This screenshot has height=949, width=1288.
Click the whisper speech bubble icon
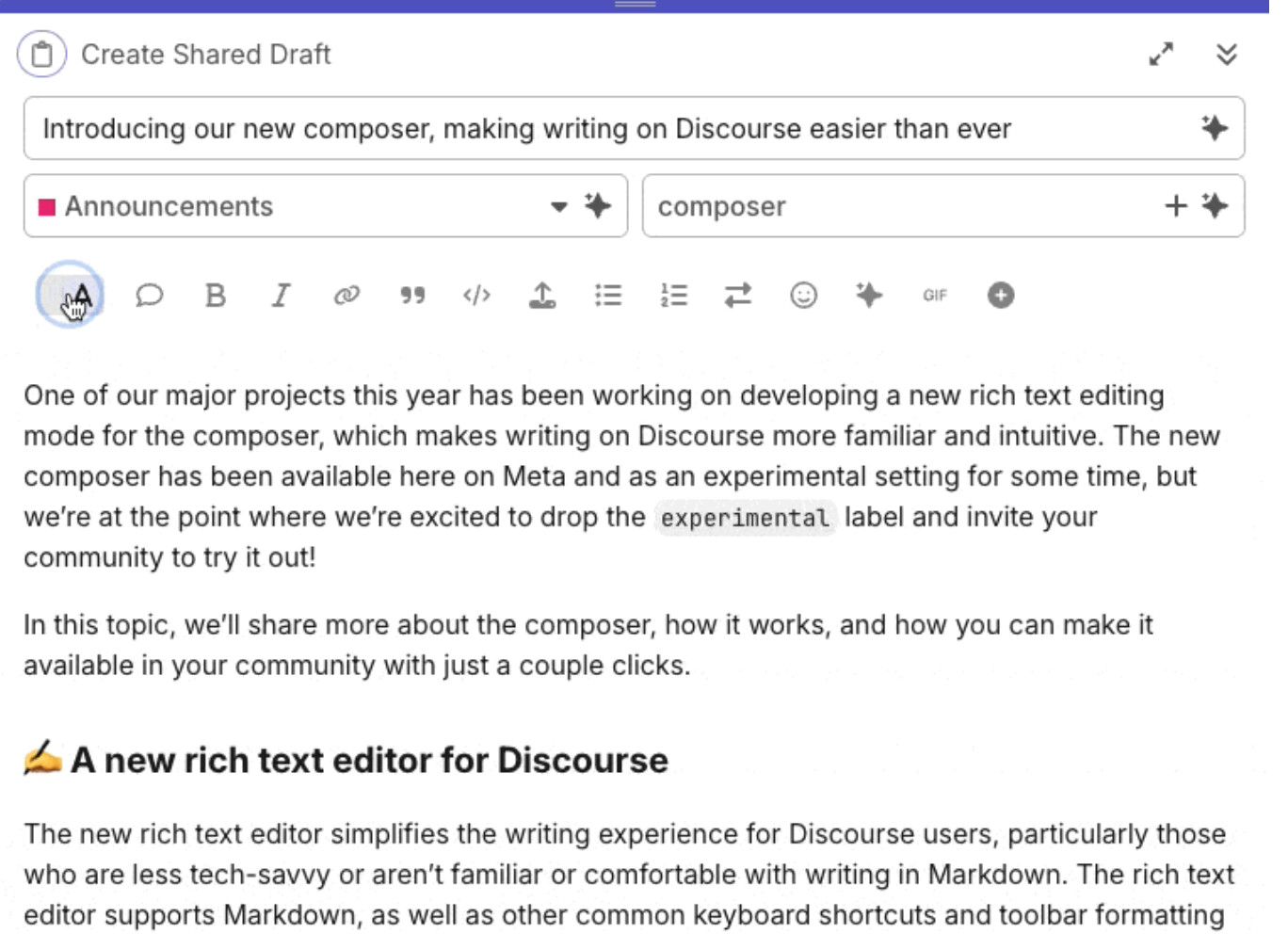(x=149, y=296)
